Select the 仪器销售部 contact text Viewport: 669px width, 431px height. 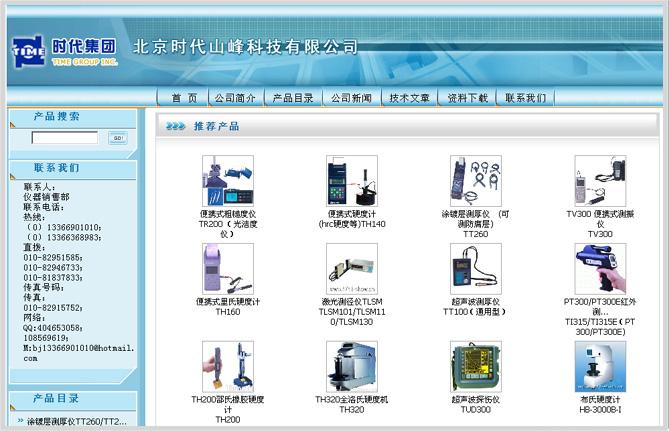point(46,197)
